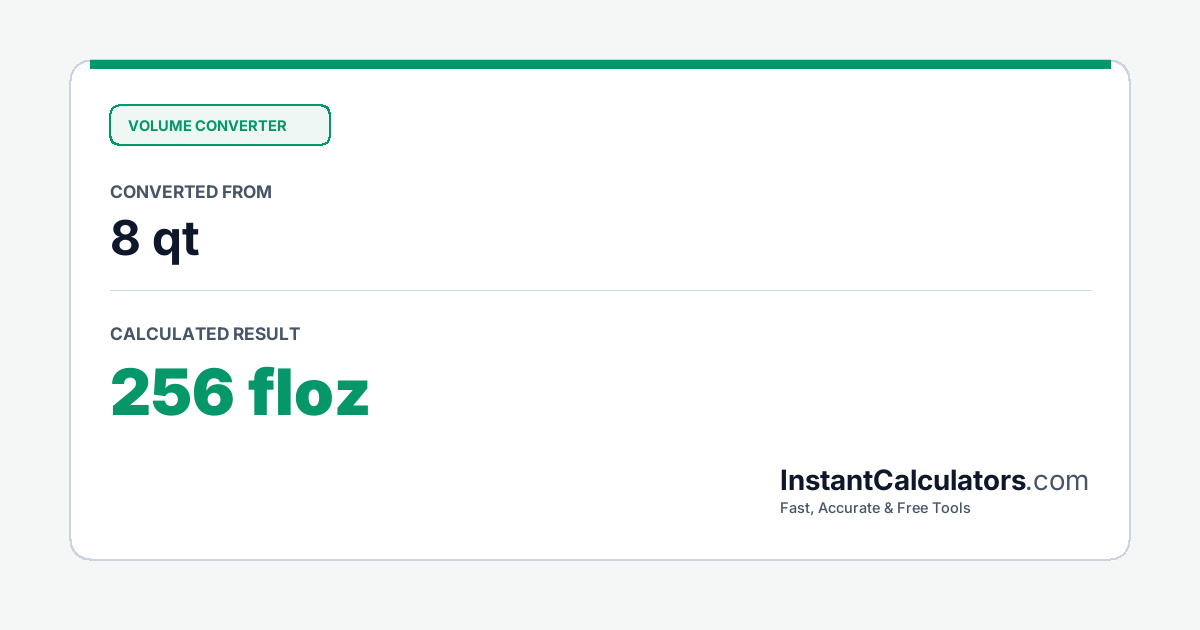This screenshot has width=1200, height=630.
Task: Select the word FROM in the label
Action: (246, 192)
